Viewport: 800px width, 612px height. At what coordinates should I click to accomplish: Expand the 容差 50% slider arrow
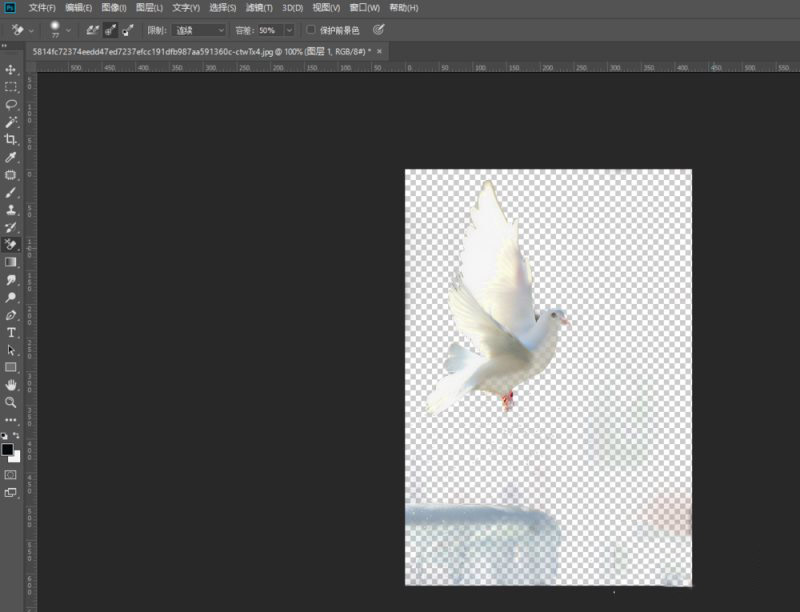click(x=289, y=30)
